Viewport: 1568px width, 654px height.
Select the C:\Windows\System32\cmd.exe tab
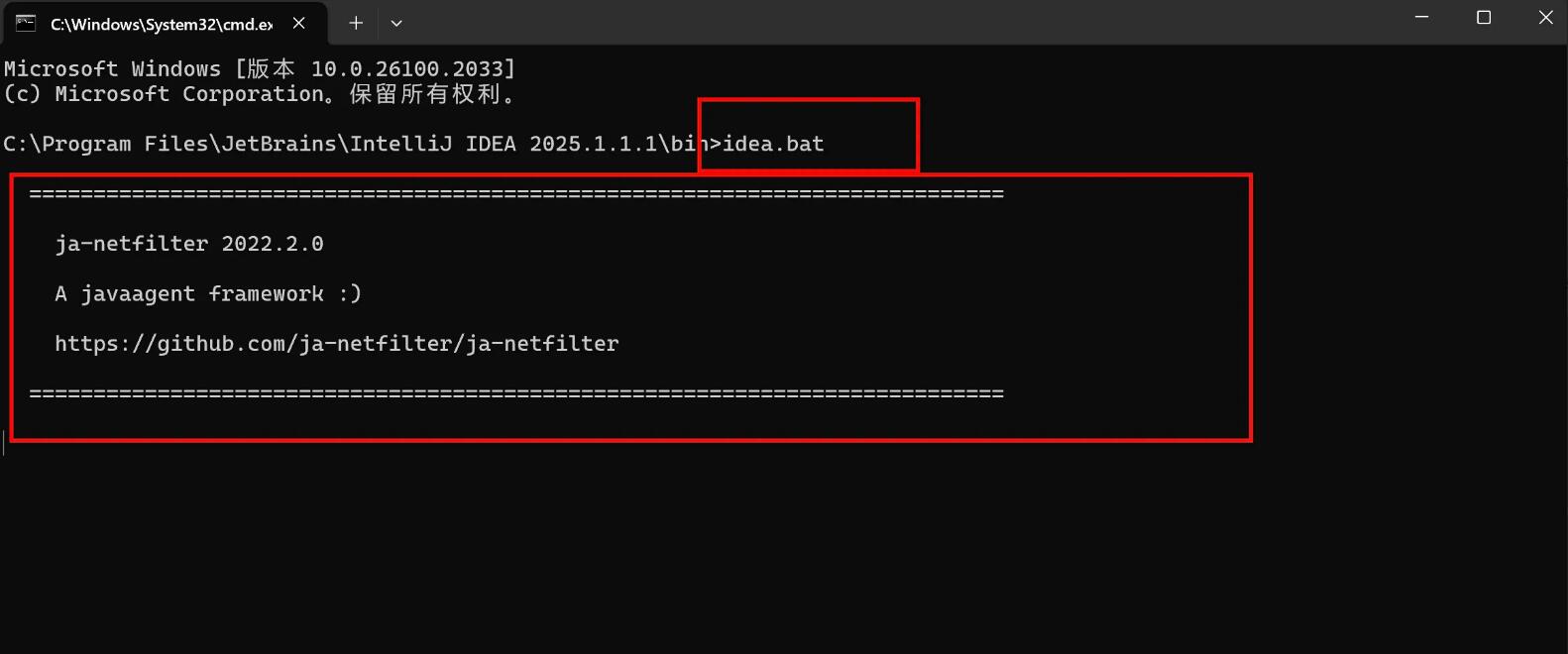[162, 23]
